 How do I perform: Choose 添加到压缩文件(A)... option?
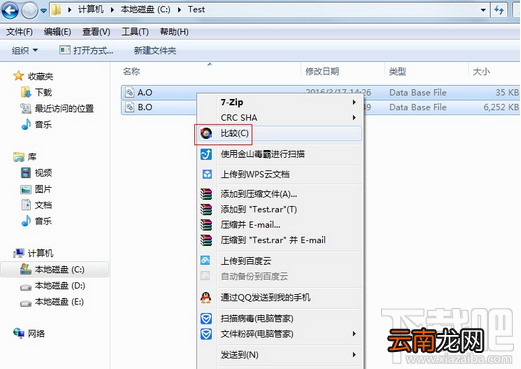pyautogui.click(x=259, y=194)
